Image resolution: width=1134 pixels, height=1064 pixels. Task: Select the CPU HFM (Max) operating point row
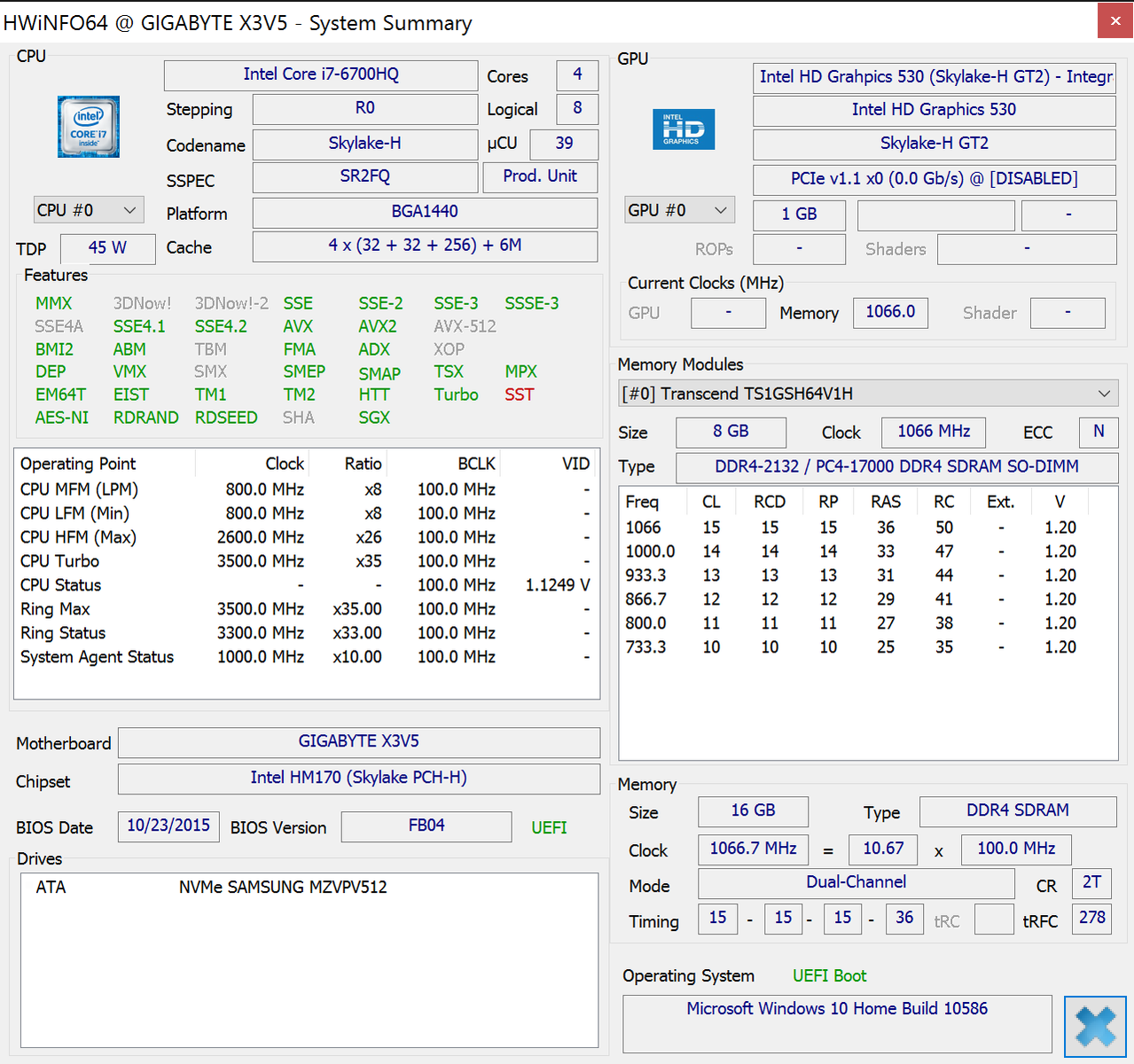(x=306, y=537)
